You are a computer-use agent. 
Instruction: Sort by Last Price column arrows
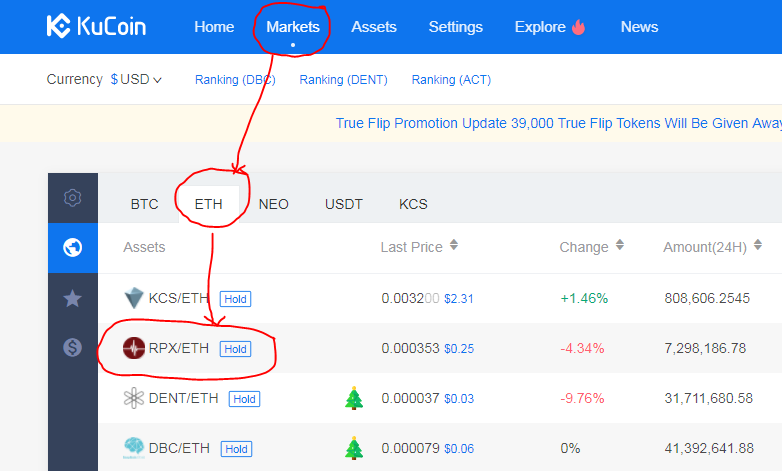[x=454, y=245]
